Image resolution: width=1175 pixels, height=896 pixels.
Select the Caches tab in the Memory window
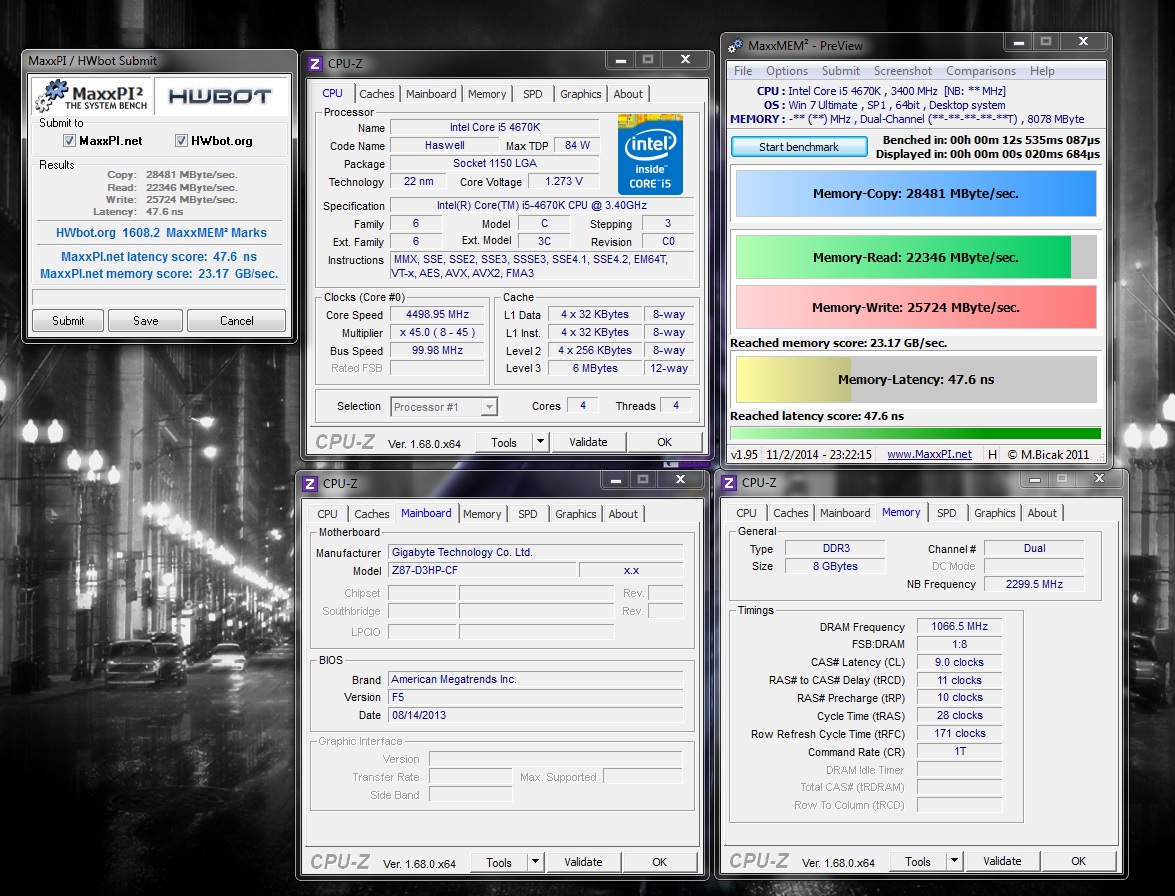point(791,513)
